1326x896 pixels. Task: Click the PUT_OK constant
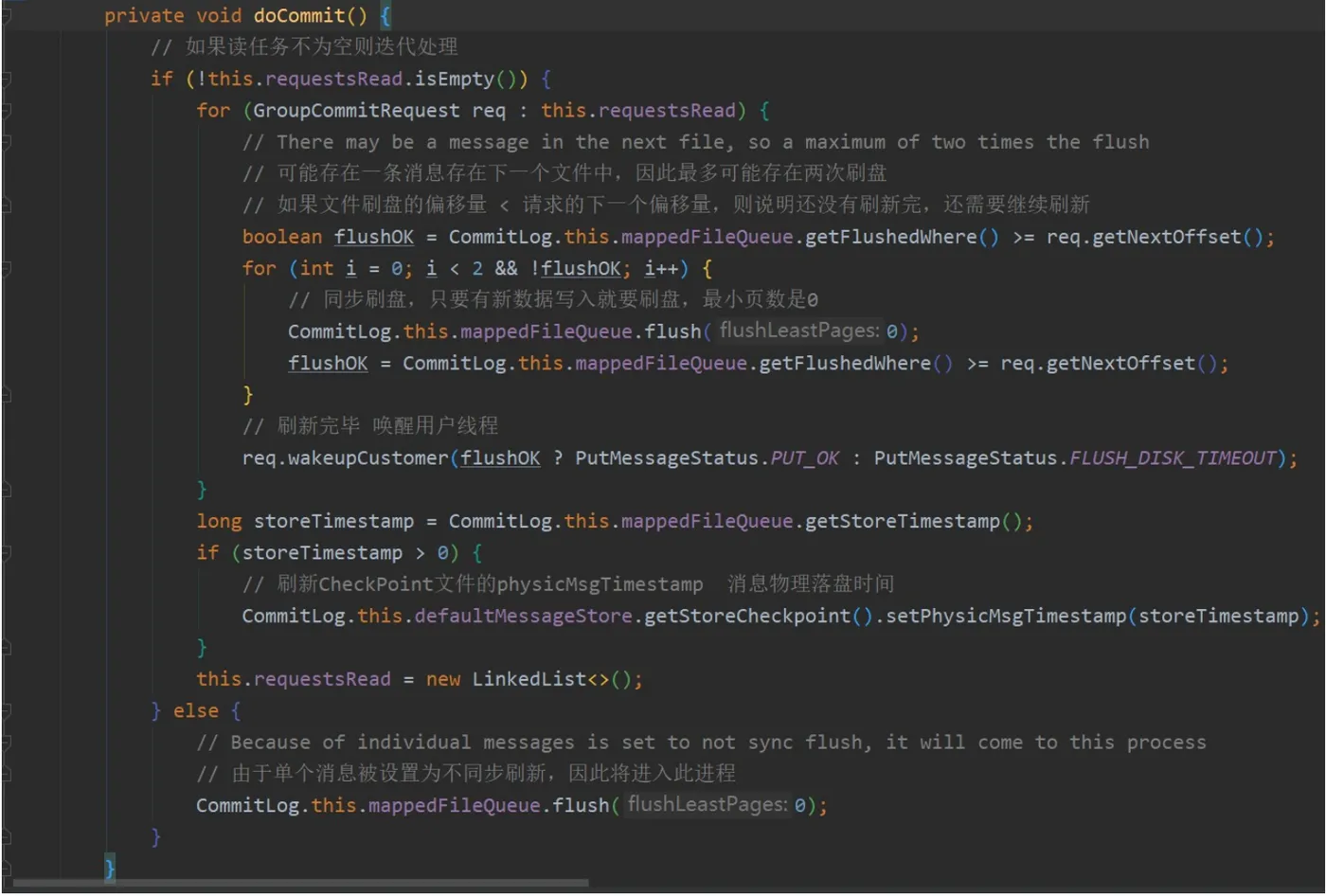pyautogui.click(x=805, y=457)
